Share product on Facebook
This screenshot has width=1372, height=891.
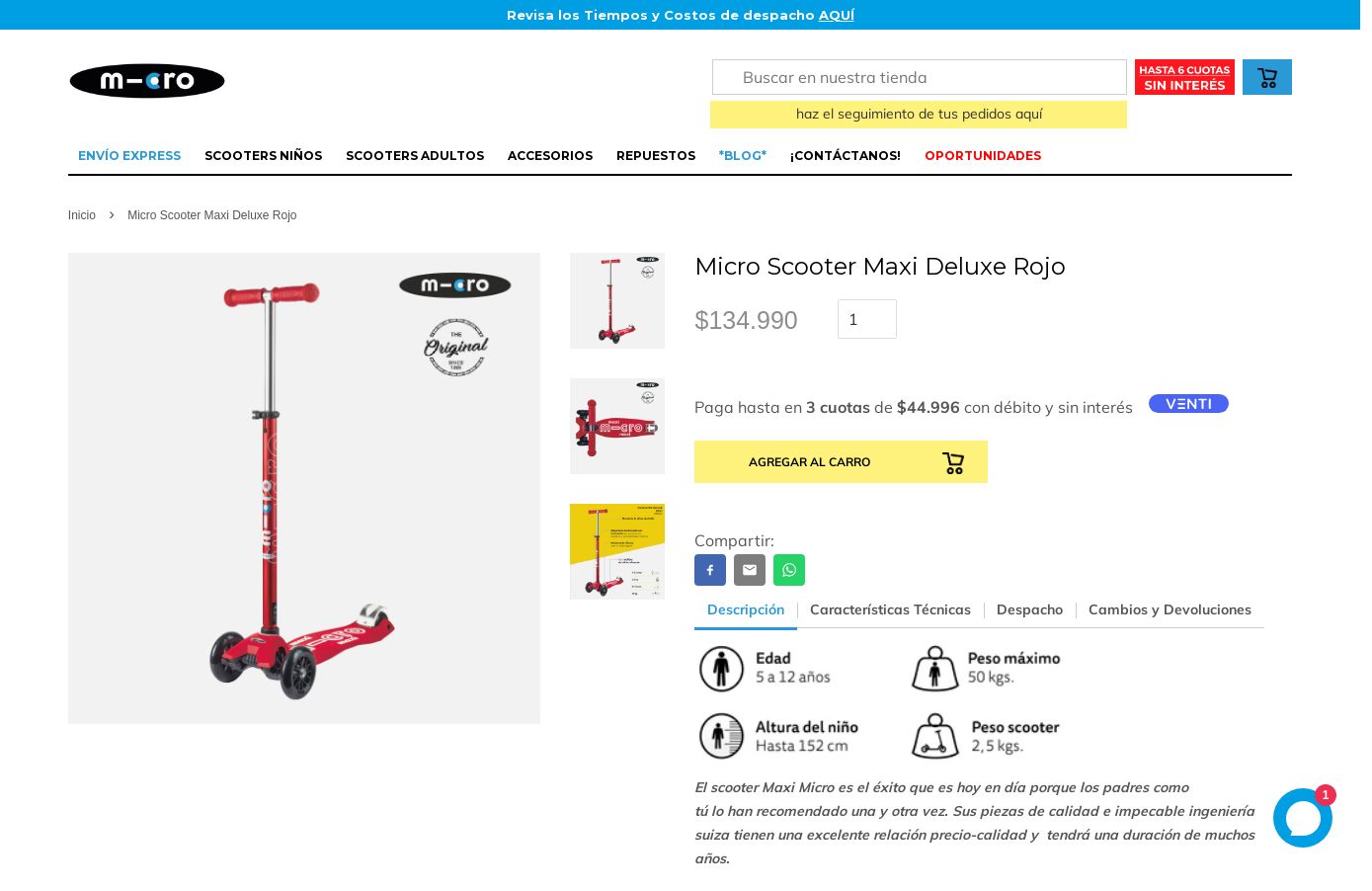(710, 570)
